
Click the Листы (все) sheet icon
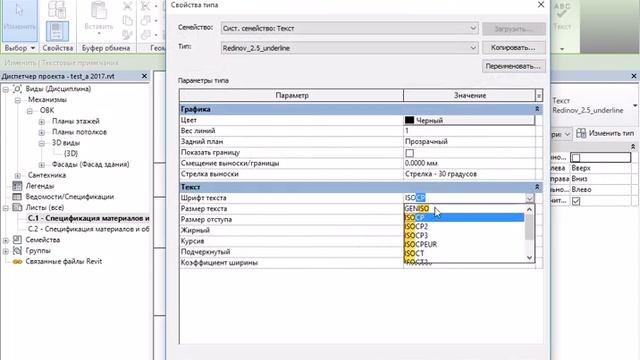pyautogui.click(x=17, y=208)
